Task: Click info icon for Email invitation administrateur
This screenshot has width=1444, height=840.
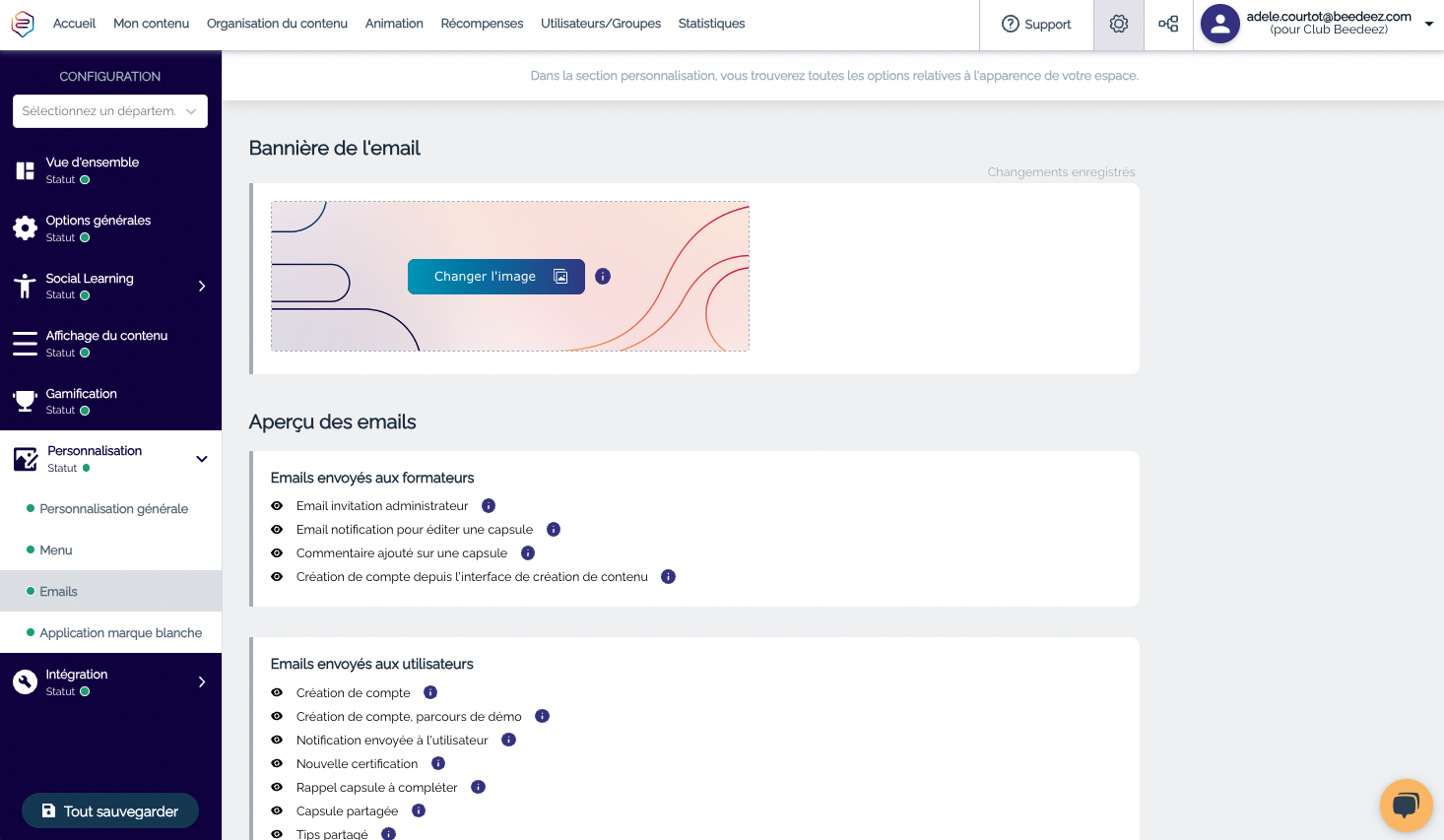Action: point(489,506)
